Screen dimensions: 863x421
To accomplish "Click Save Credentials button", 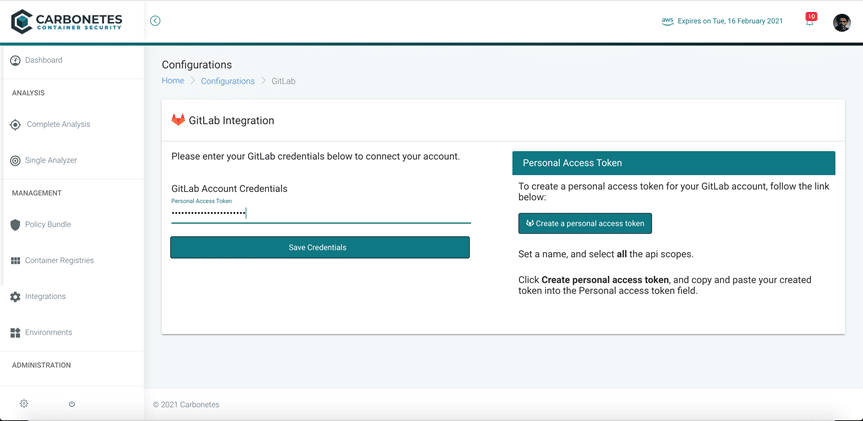I will [x=320, y=248].
